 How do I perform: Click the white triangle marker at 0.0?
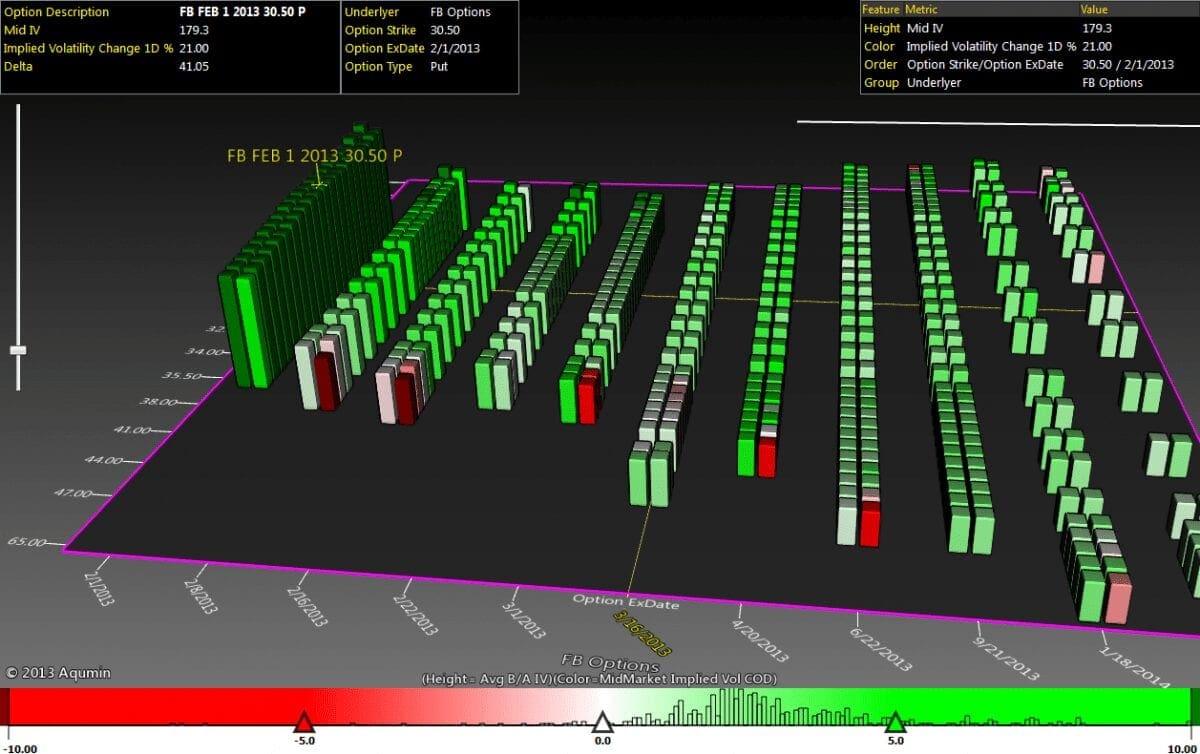pos(601,722)
